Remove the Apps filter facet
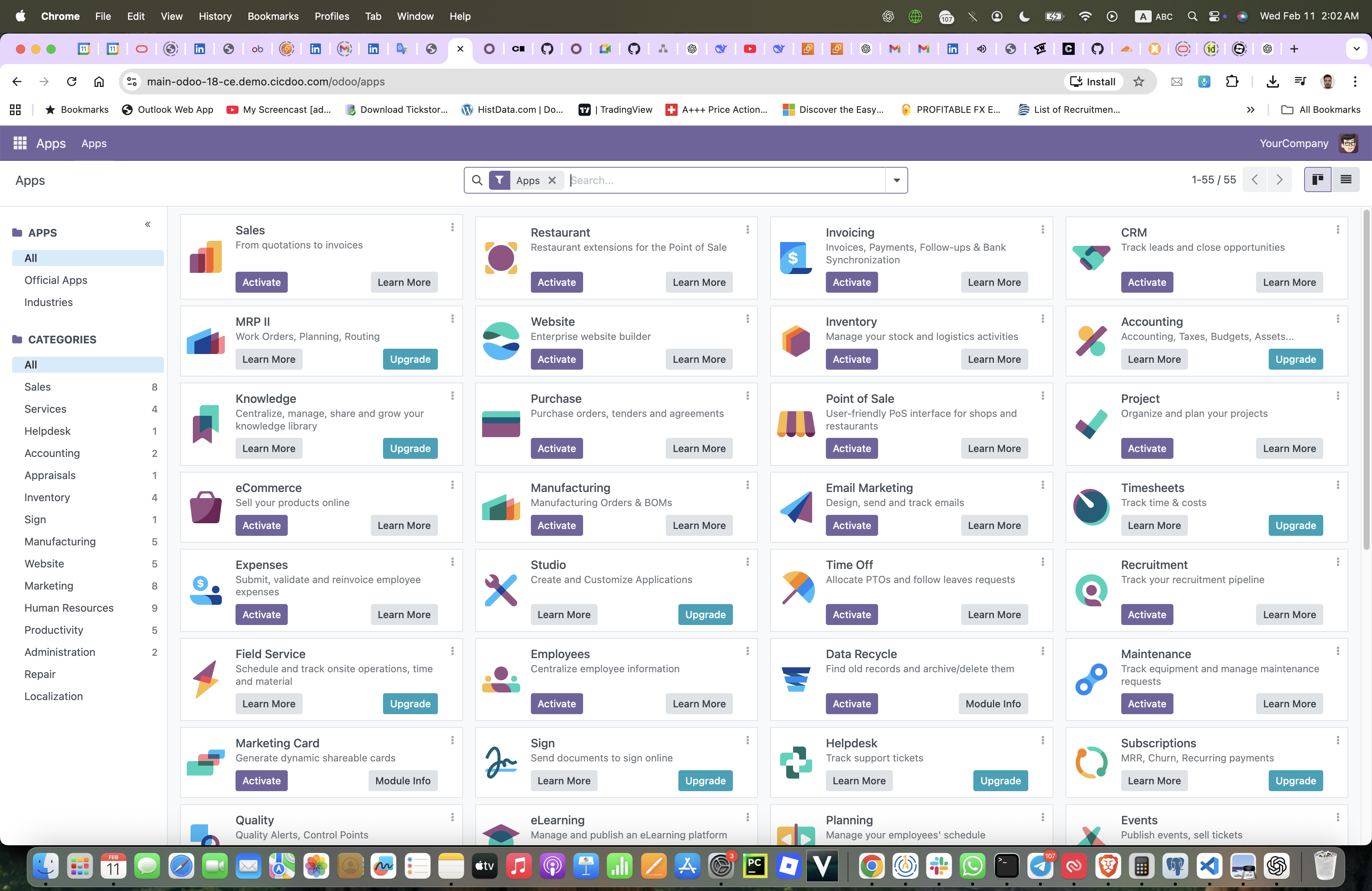The width and height of the screenshot is (1372, 891). [552, 180]
